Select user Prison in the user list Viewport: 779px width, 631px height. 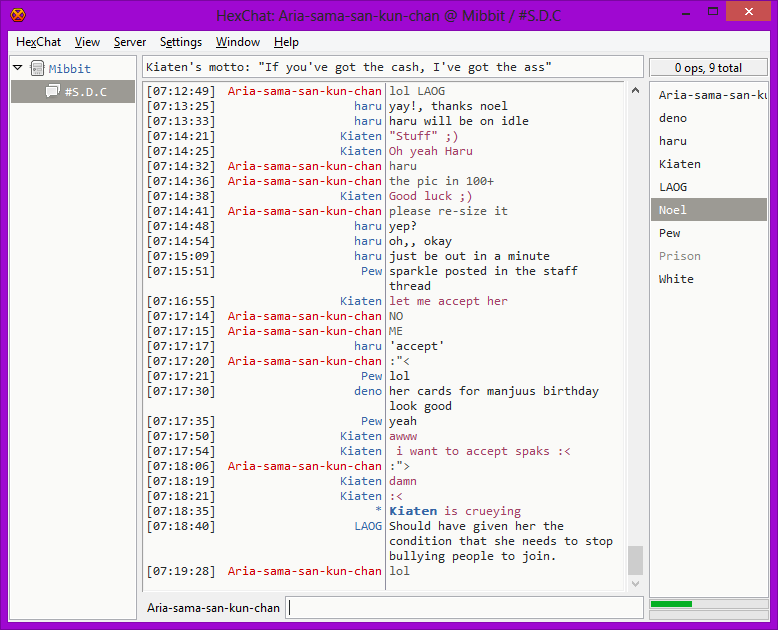(679, 256)
